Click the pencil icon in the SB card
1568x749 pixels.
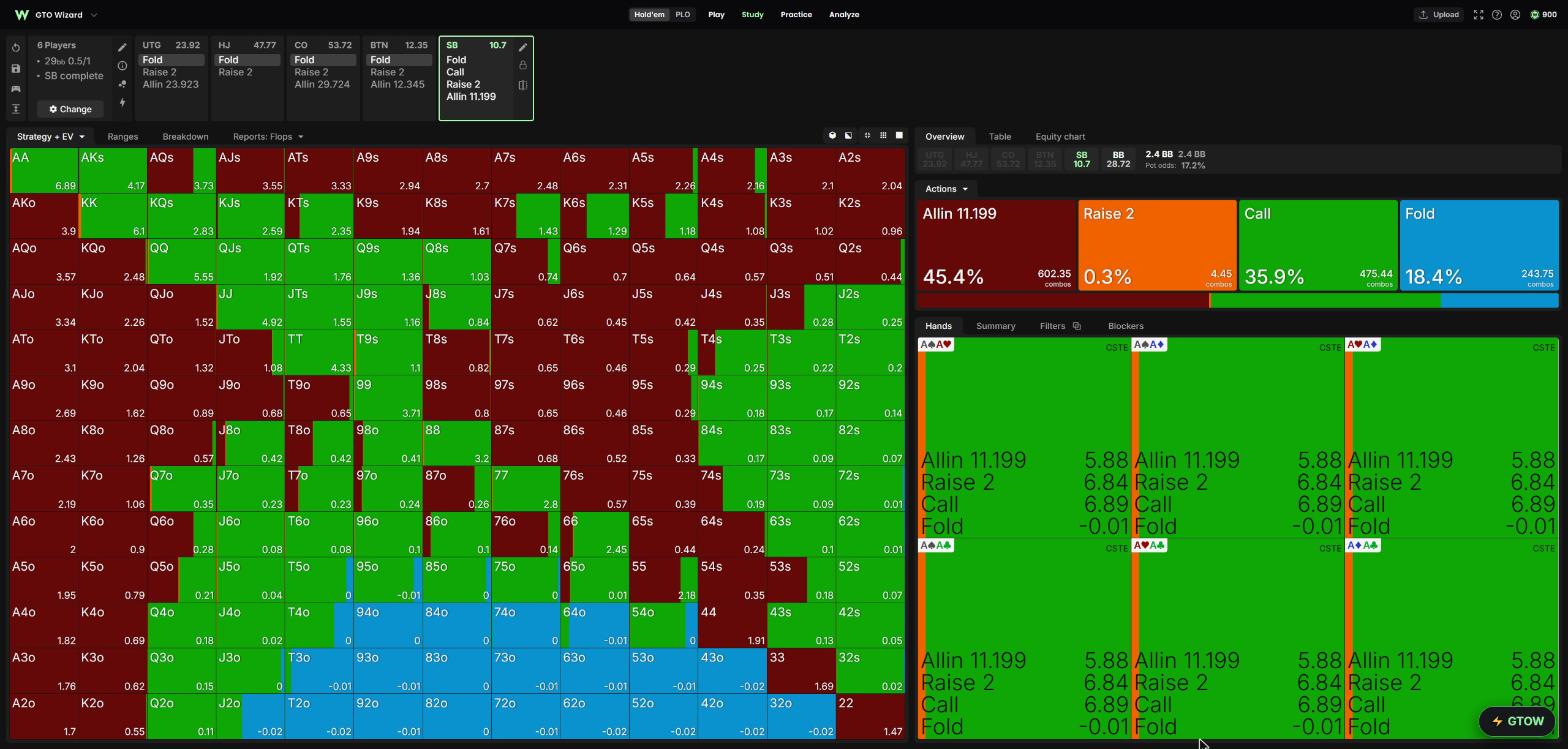click(523, 47)
